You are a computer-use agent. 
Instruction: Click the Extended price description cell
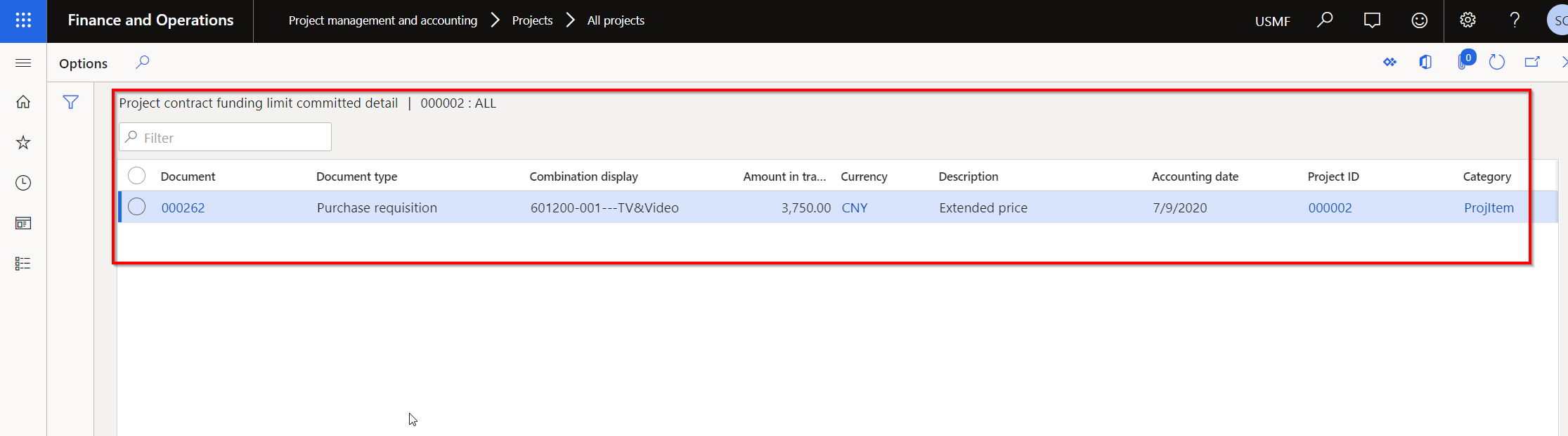coord(983,207)
